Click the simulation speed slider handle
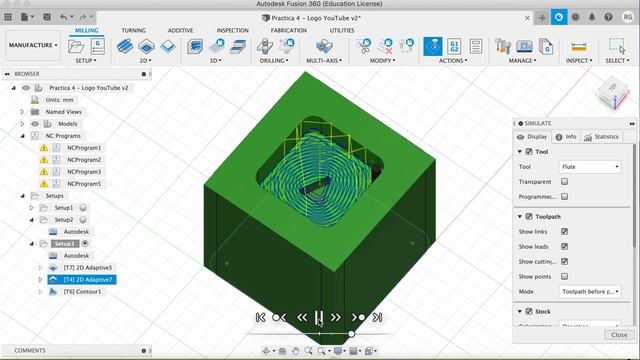Viewport: 640px width, 360px height. click(x=351, y=334)
